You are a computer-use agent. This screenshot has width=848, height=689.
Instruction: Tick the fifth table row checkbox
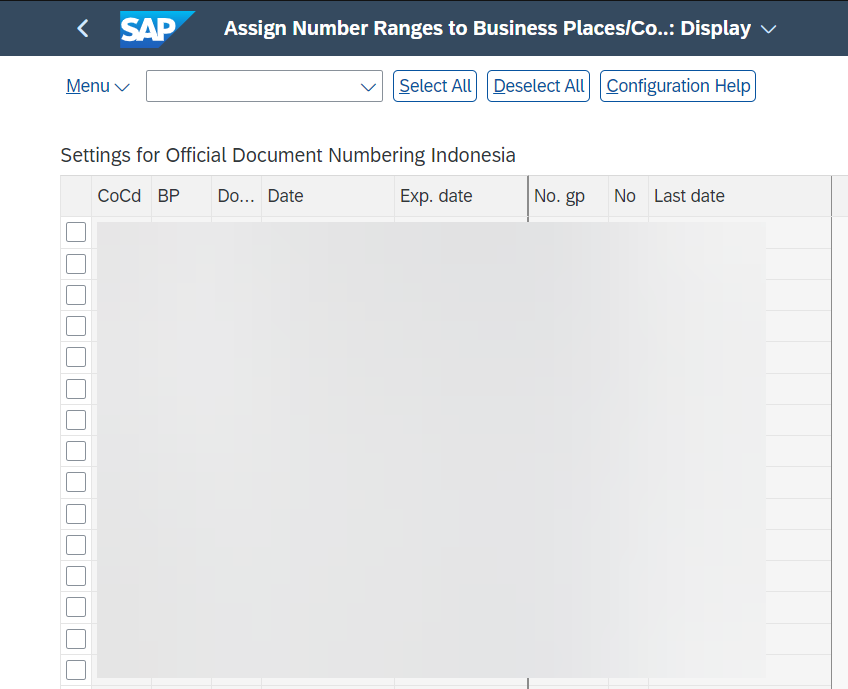(x=76, y=357)
